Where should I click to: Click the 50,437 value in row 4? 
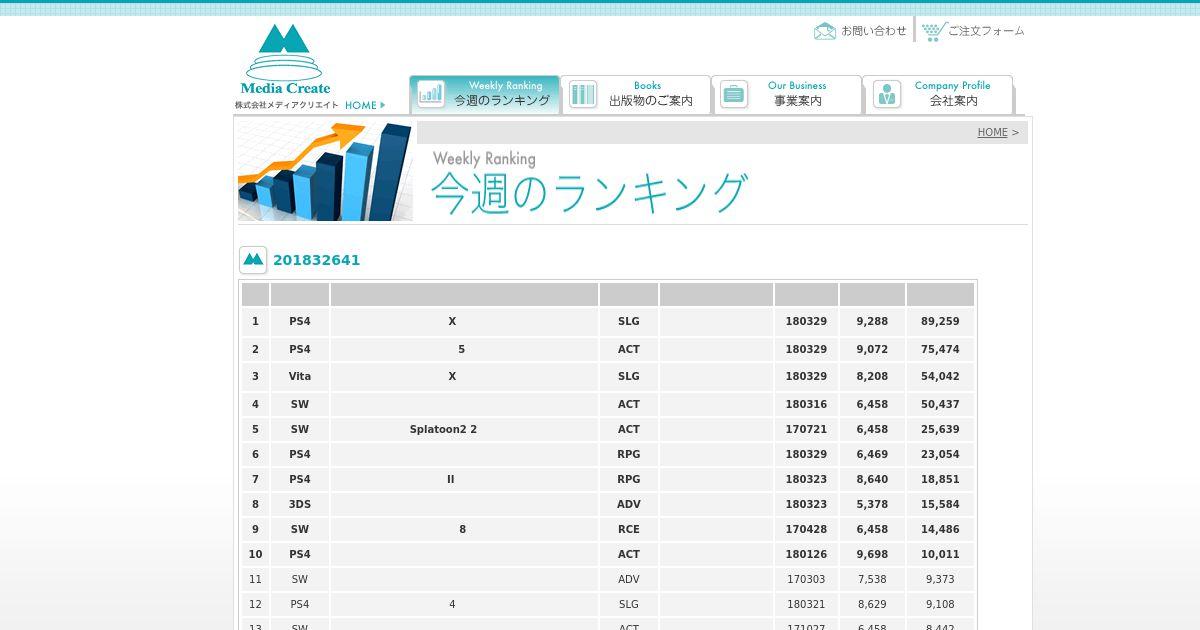[x=940, y=404]
